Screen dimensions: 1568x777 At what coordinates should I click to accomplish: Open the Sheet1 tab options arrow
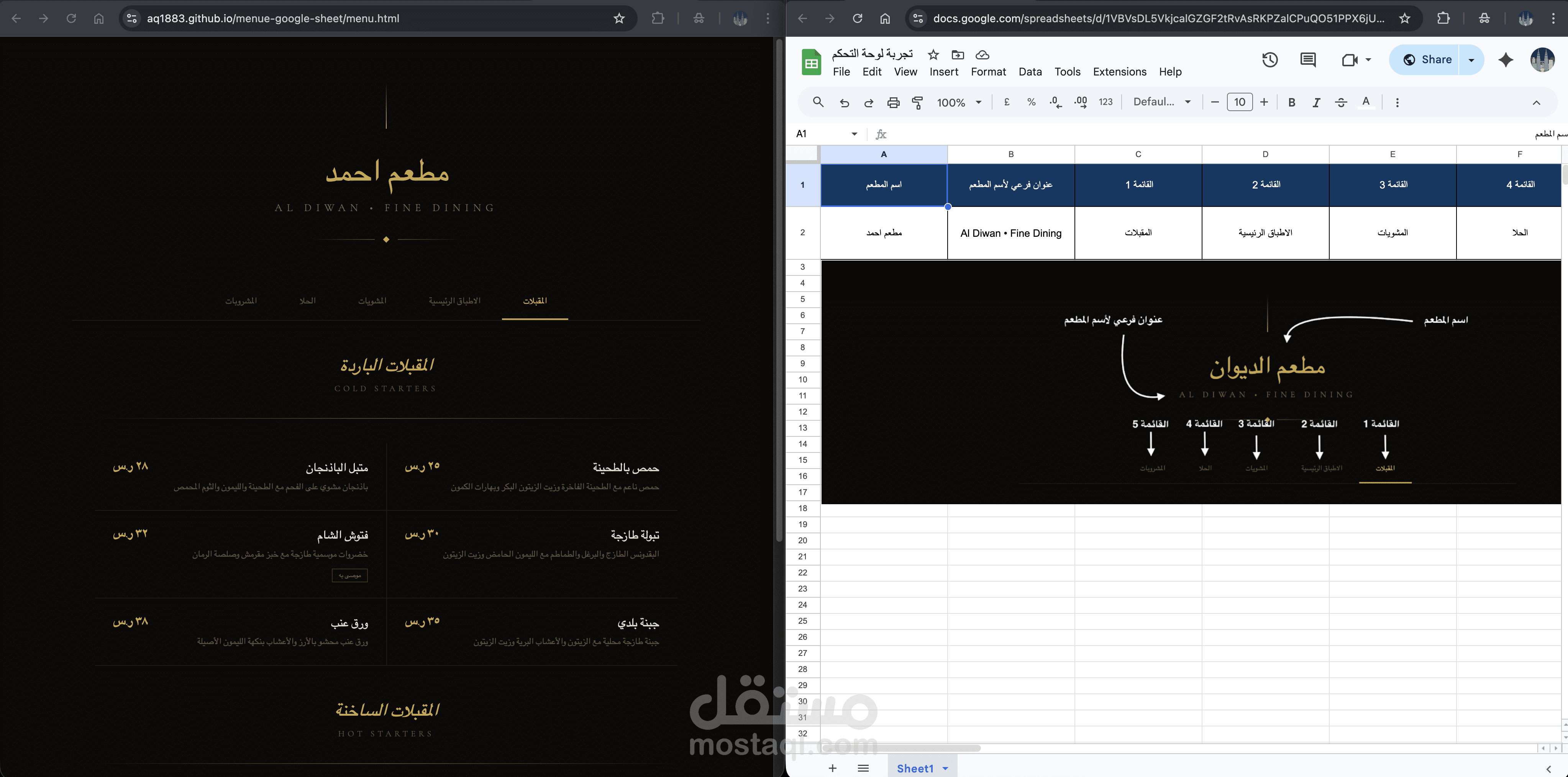pos(945,769)
